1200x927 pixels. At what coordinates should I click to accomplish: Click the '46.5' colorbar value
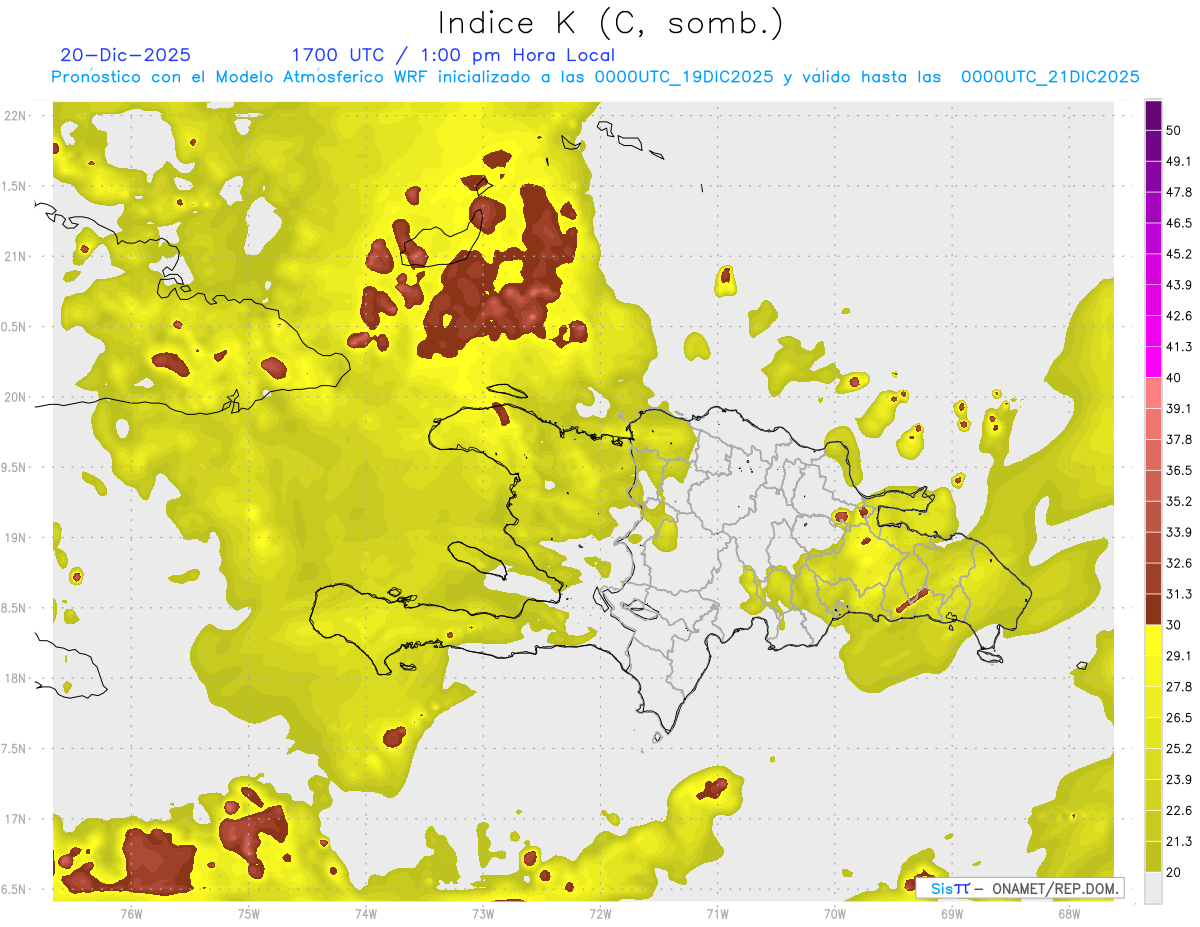(x=1179, y=223)
